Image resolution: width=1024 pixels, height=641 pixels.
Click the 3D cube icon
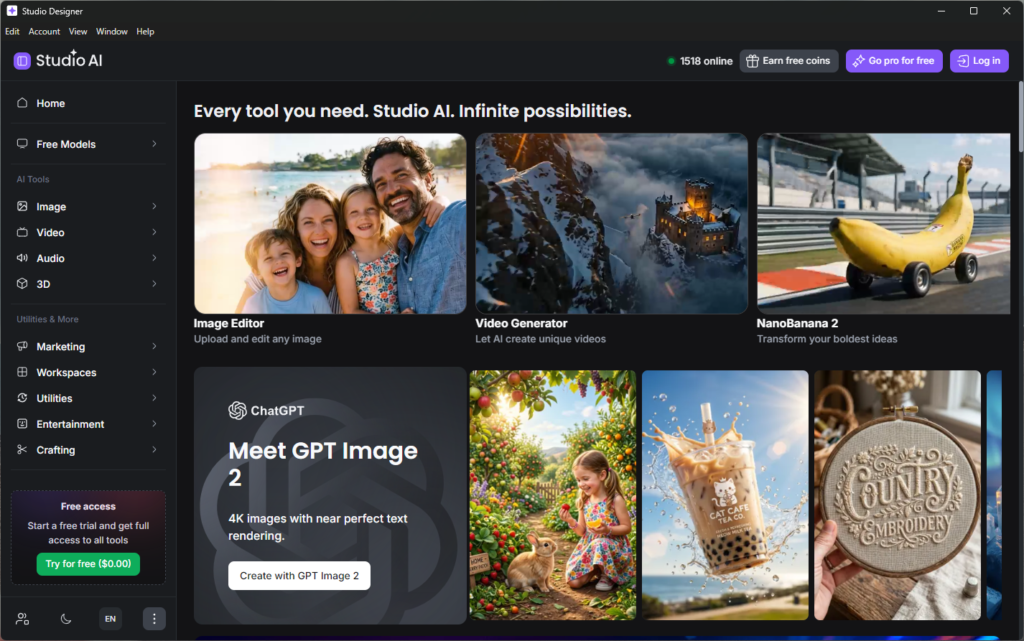click(x=22, y=284)
